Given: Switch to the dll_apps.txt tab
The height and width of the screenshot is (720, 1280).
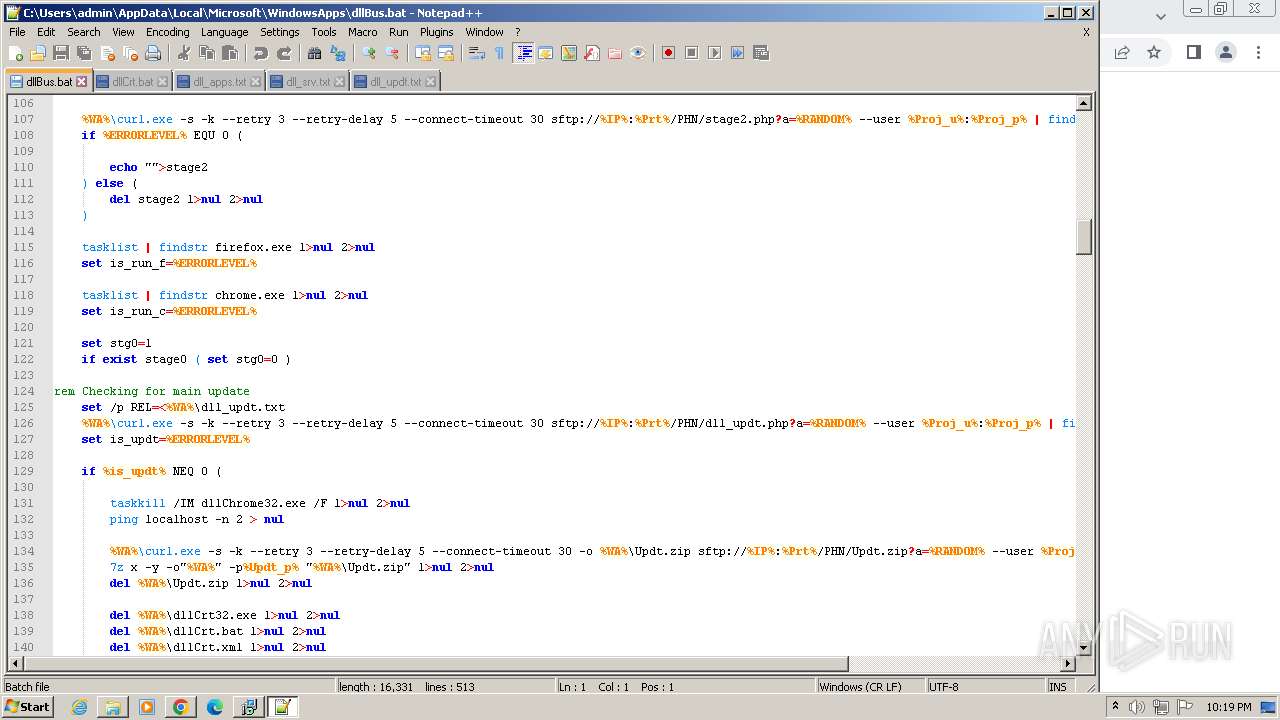Looking at the screenshot, I should click(219, 82).
